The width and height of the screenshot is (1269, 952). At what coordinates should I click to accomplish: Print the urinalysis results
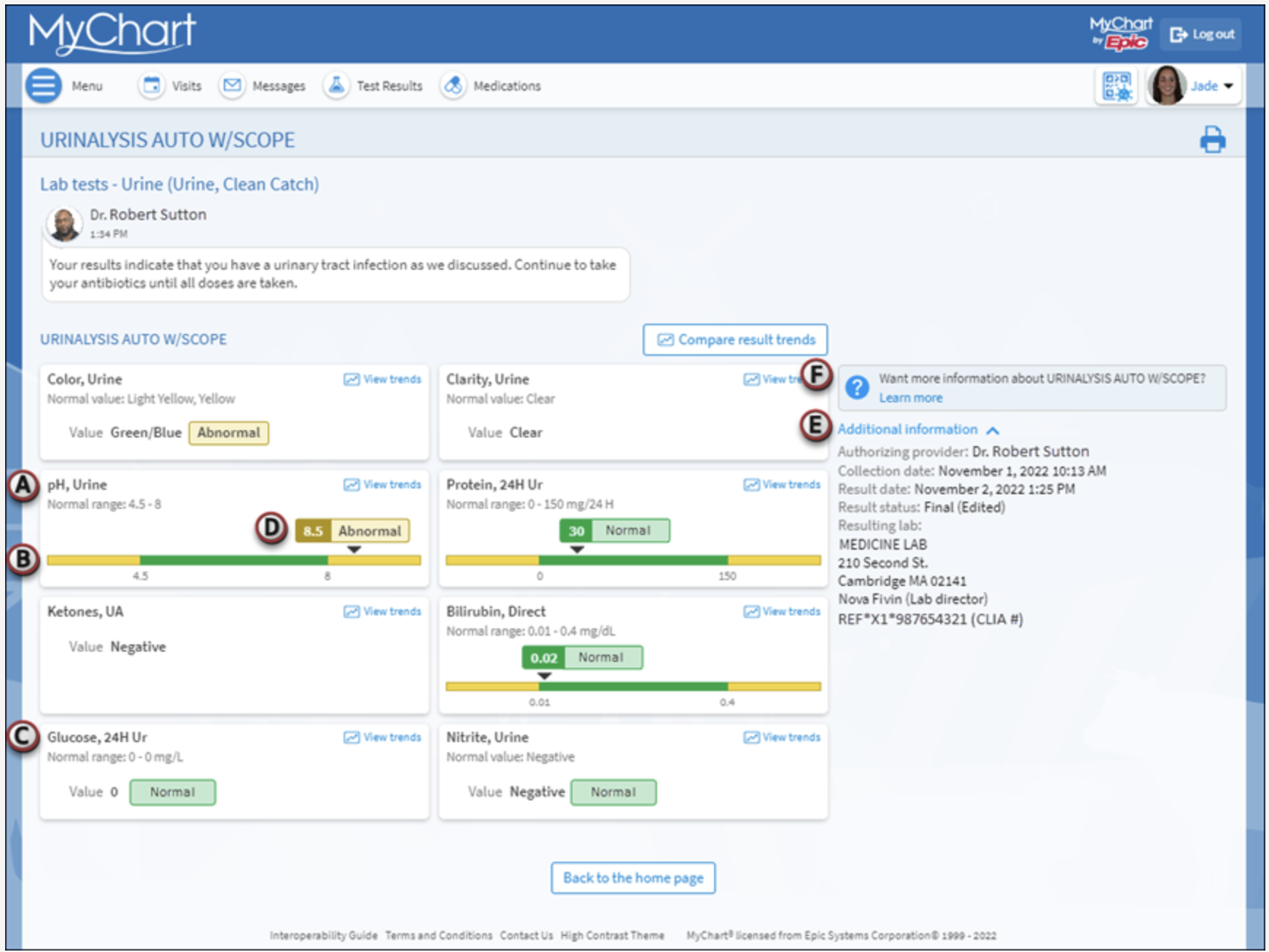pos(1213,139)
